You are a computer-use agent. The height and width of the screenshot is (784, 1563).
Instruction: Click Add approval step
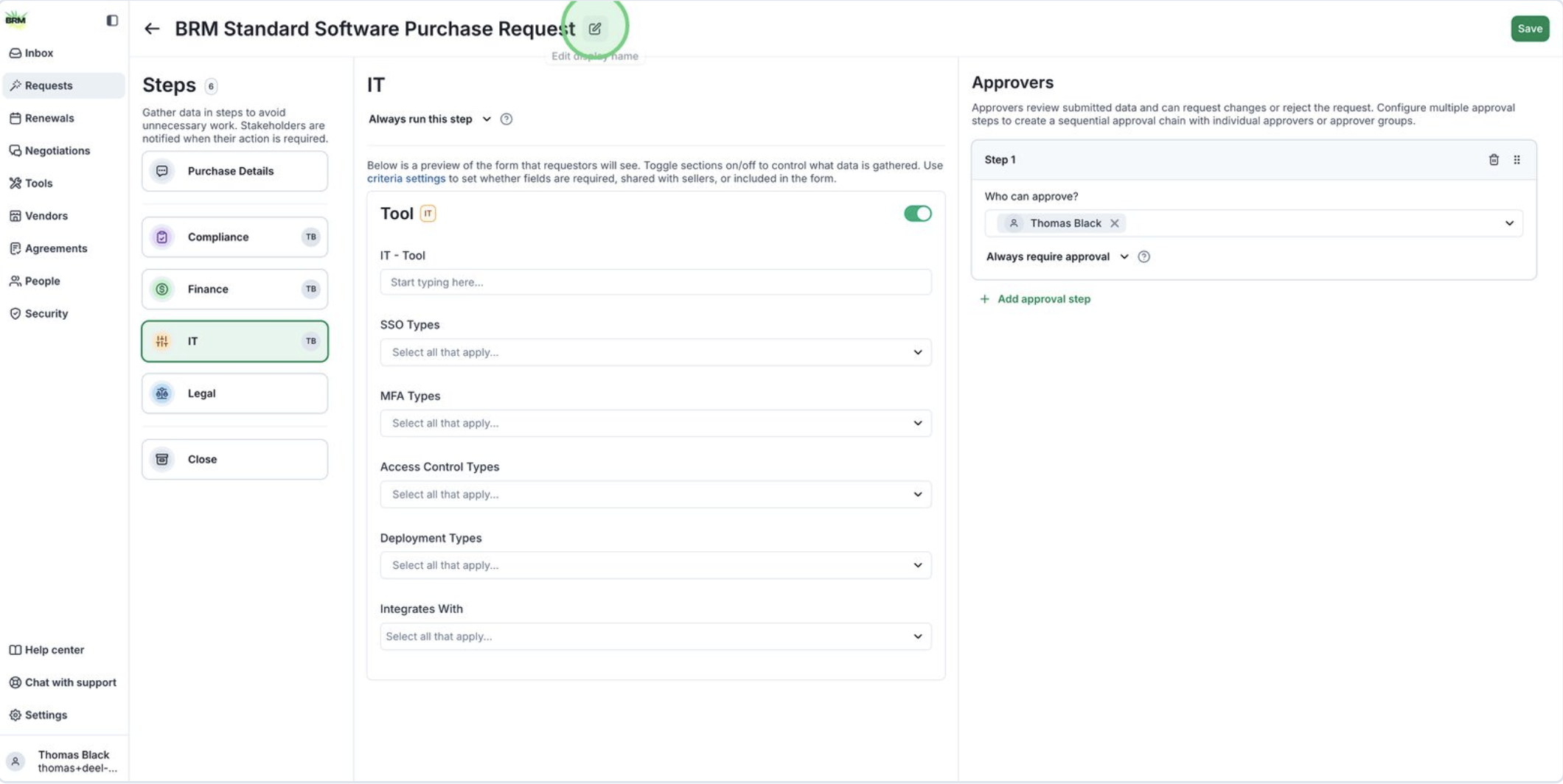[1043, 299]
